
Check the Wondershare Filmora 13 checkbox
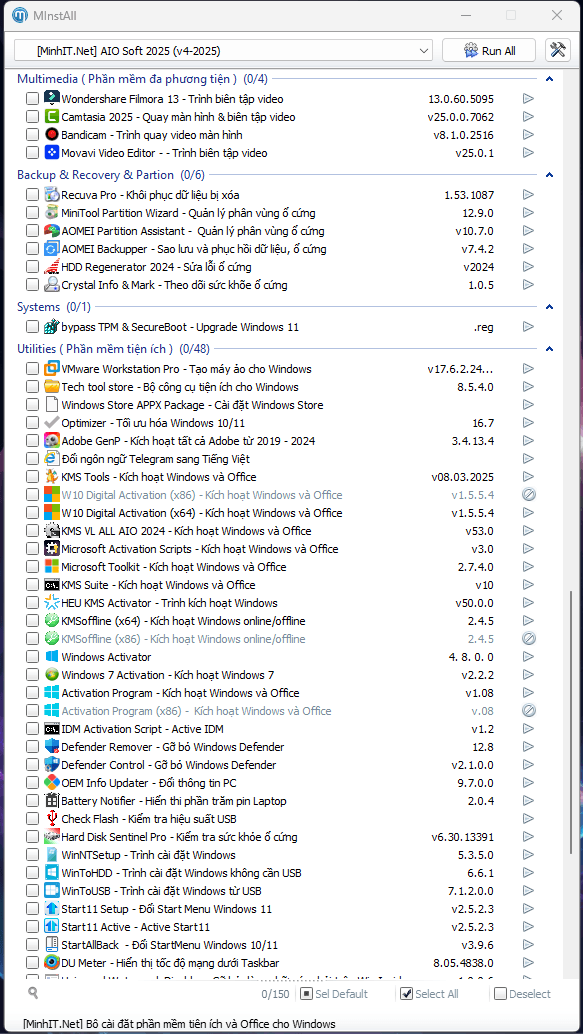(32, 99)
